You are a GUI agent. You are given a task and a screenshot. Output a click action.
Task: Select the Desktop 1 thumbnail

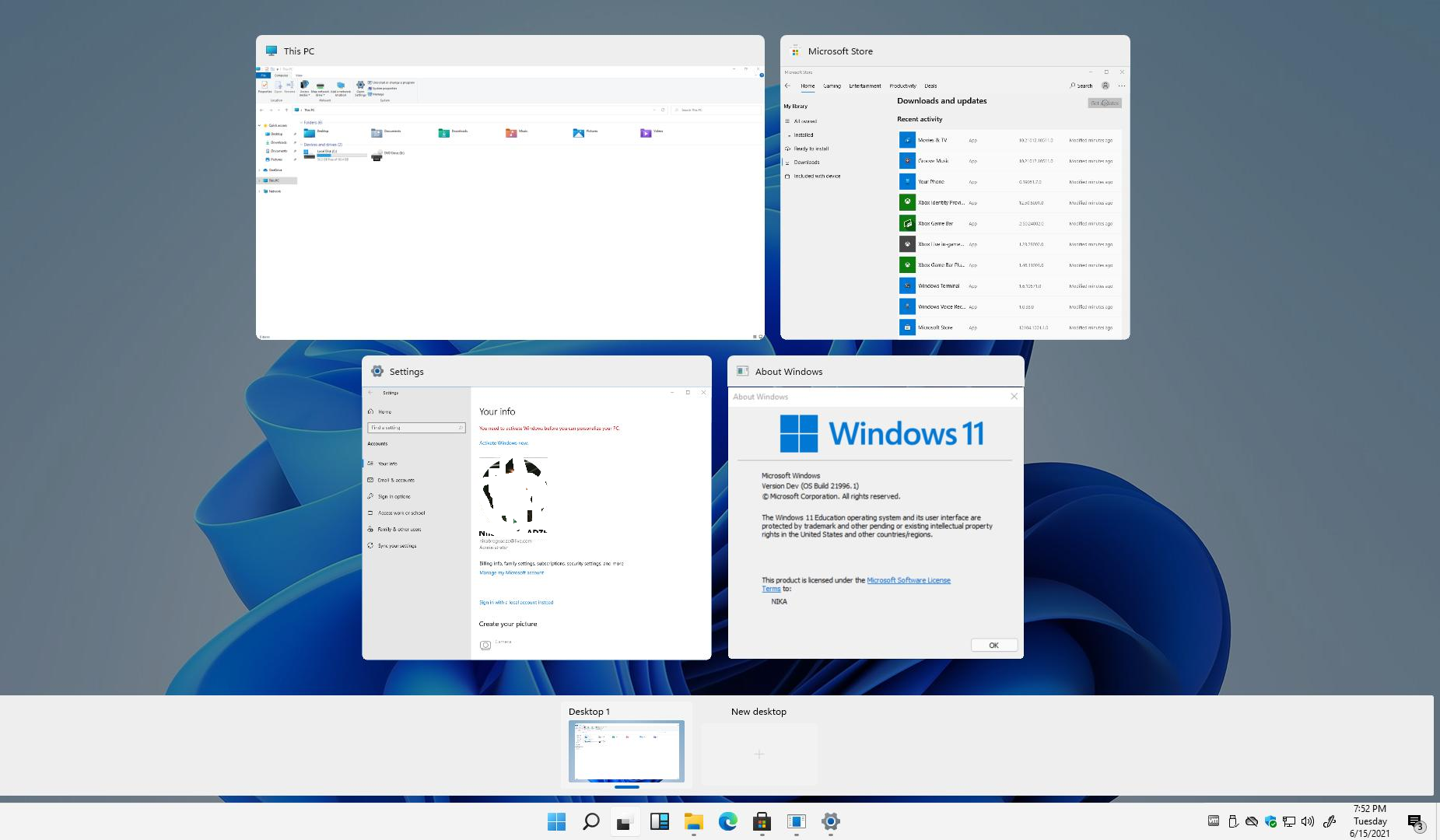tap(626, 751)
